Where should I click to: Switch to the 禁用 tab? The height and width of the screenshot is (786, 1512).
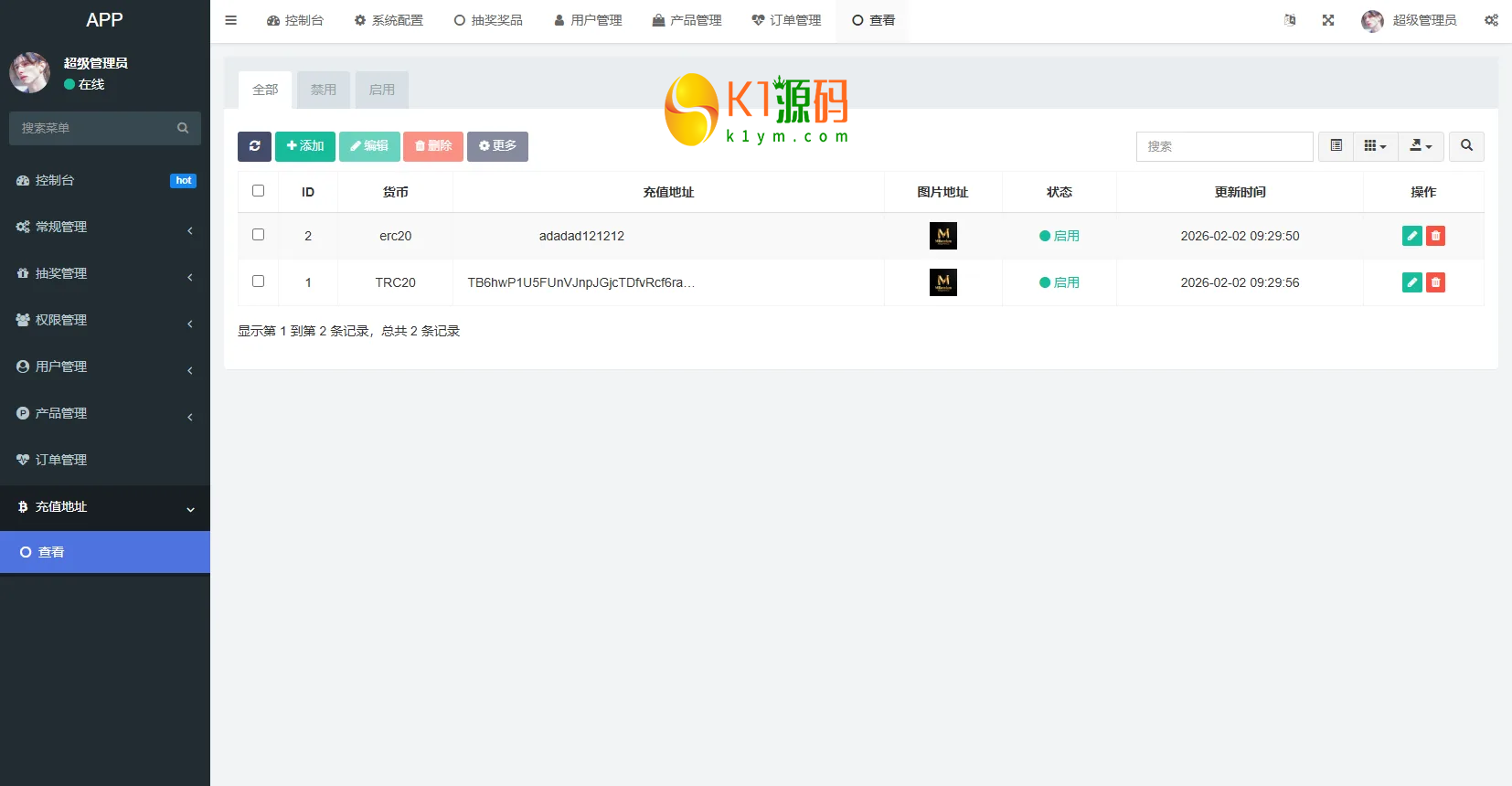pyautogui.click(x=324, y=90)
